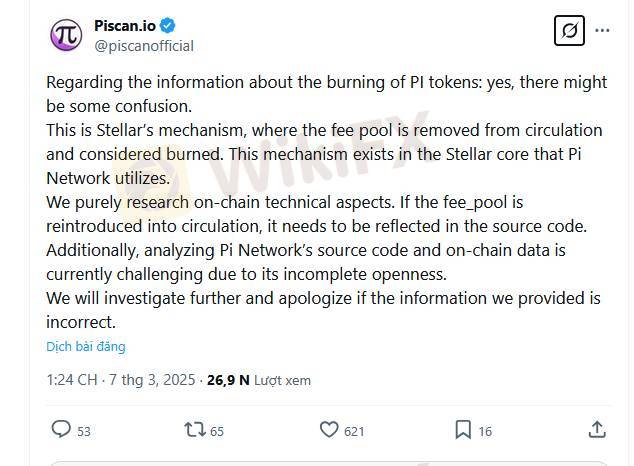Click the repost count 65
634x466 pixels.
(217, 431)
